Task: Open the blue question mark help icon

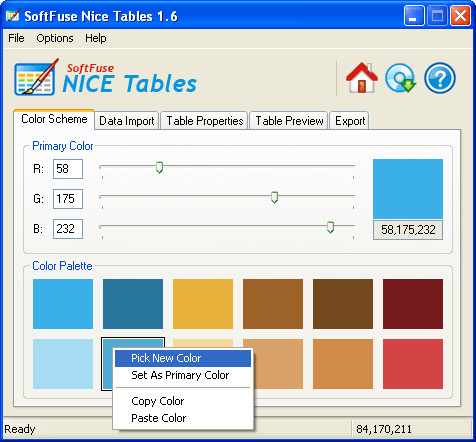Action: coord(440,78)
